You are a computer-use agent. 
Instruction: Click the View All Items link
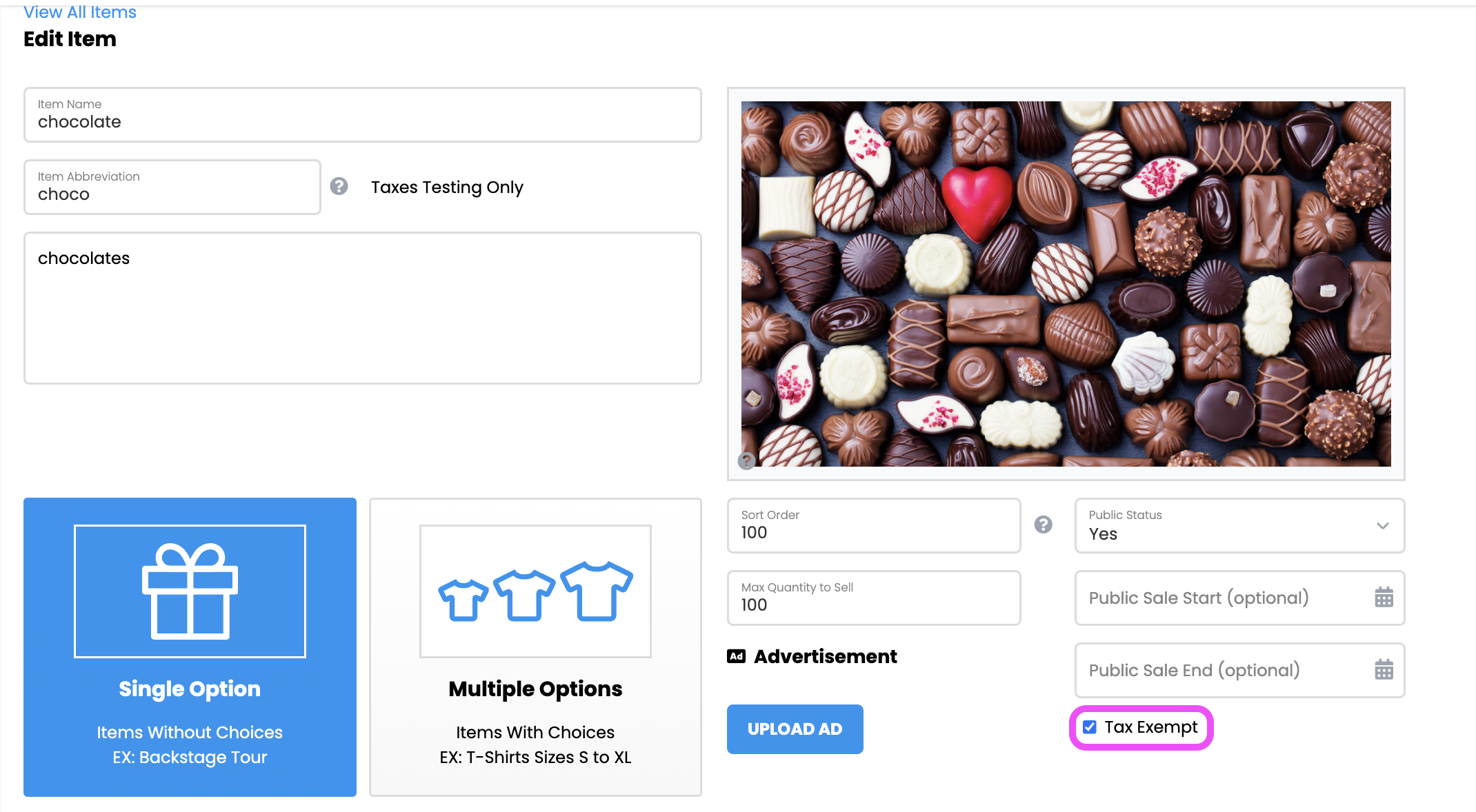80,12
